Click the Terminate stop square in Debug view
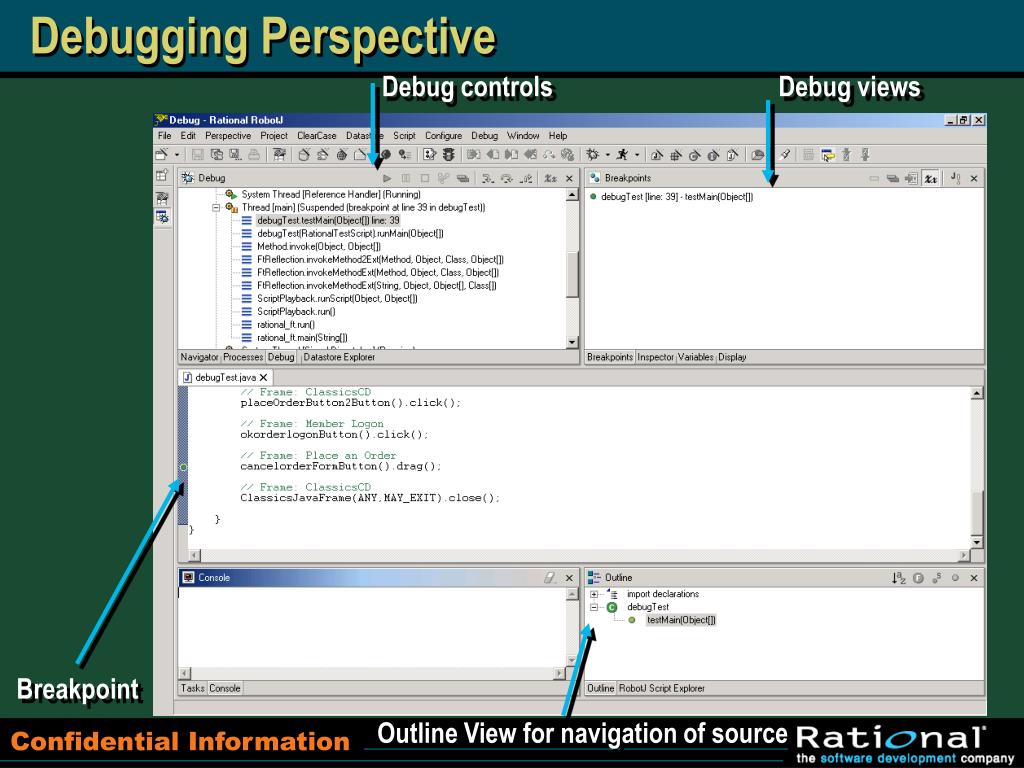This screenshot has height=768, width=1024. [424, 178]
